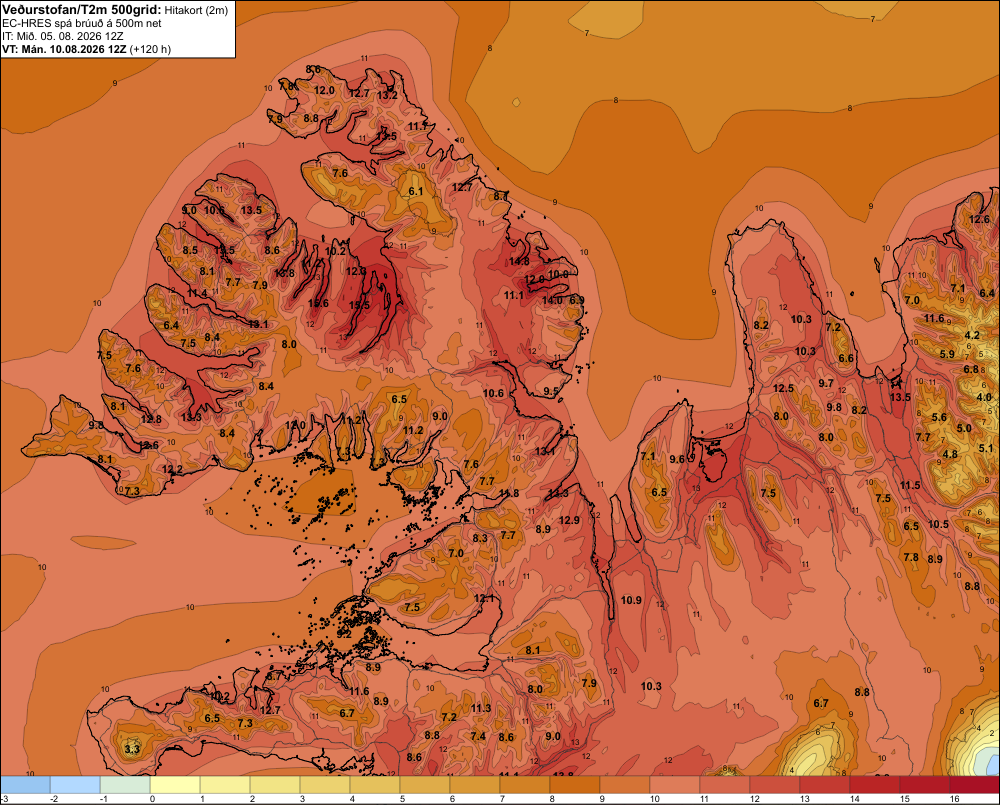Select the pale yellow 0 to 1 legend swatch
The height and width of the screenshot is (805, 1000).
pyautogui.click(x=175, y=785)
